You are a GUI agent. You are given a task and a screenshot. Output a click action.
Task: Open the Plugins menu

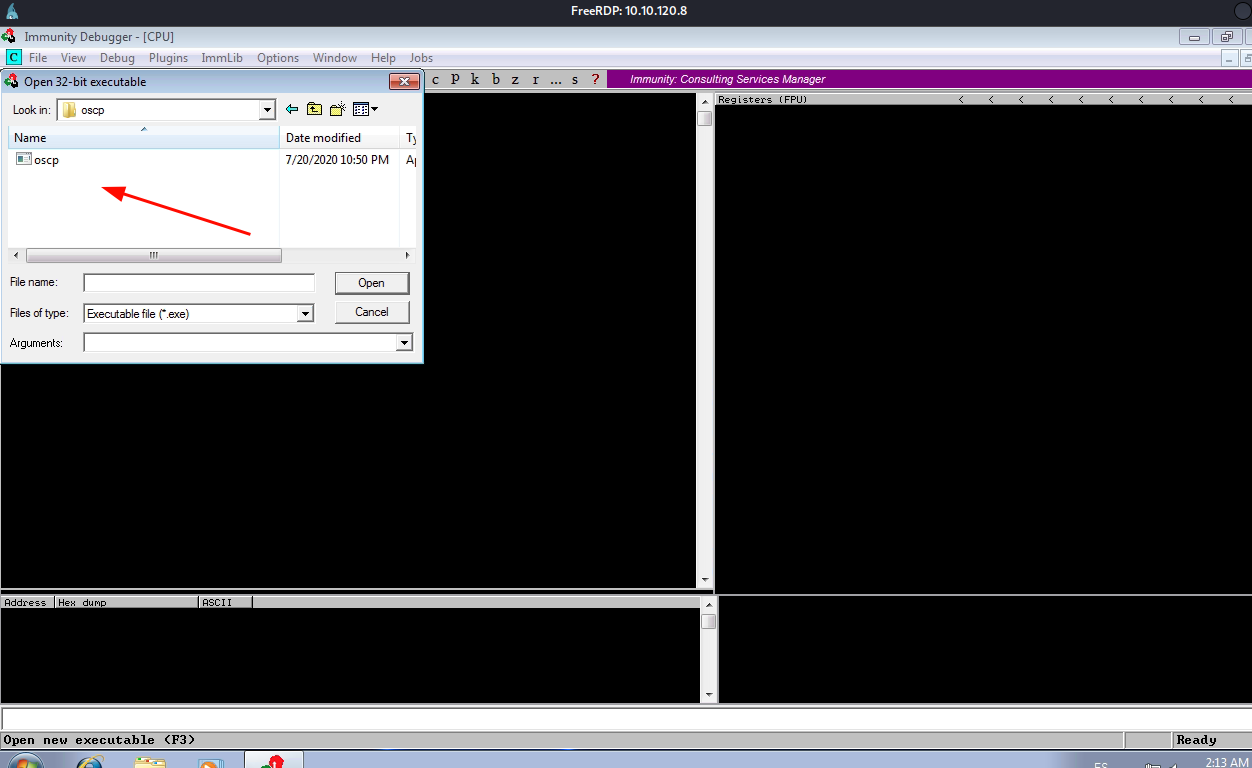168,58
